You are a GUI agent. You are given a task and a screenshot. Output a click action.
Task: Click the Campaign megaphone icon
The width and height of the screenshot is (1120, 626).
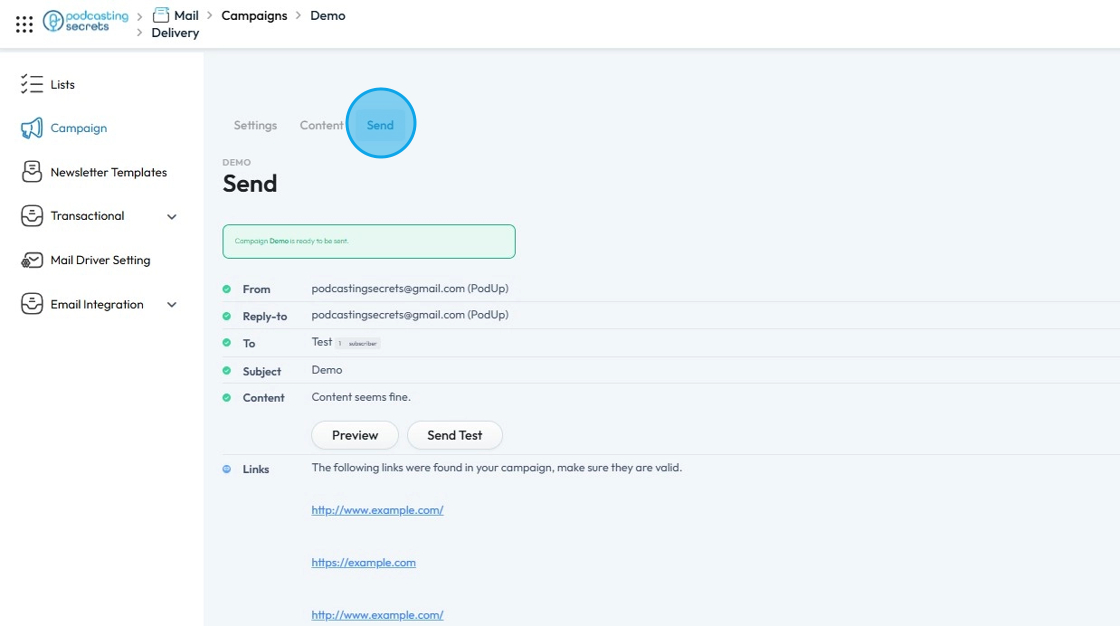tap(31, 129)
